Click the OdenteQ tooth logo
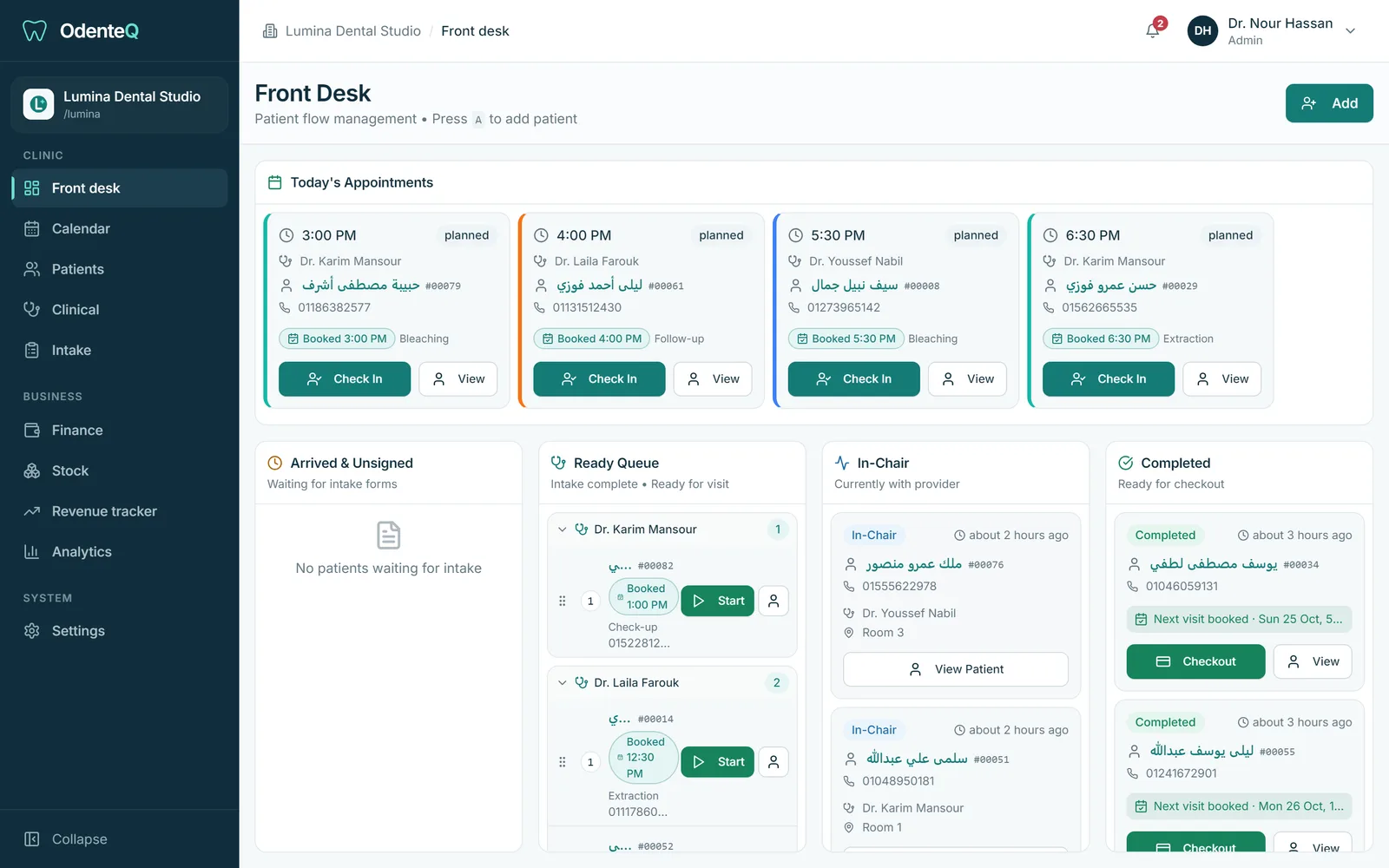Image resolution: width=1389 pixels, height=868 pixels. [x=34, y=31]
